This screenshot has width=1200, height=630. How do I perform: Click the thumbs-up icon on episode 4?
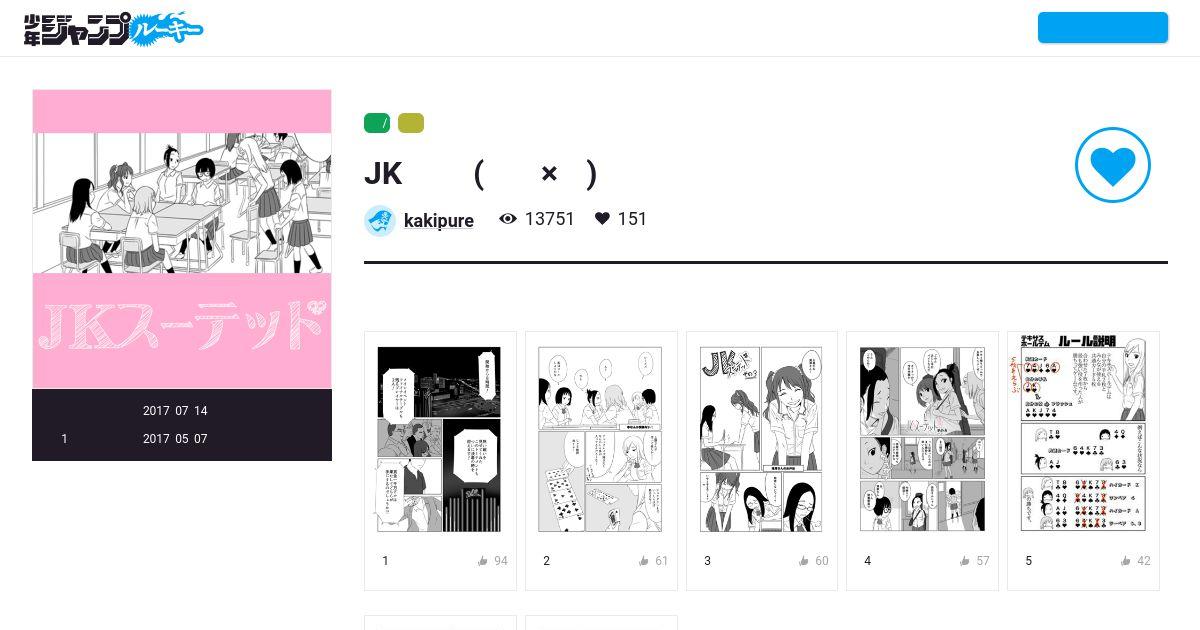click(965, 561)
